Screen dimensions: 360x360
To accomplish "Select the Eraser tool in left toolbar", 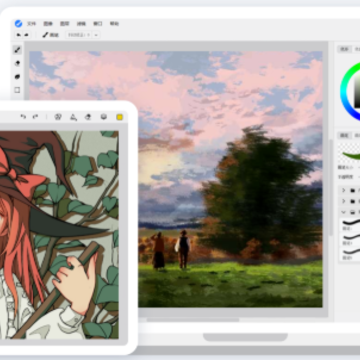I will [x=17, y=63].
